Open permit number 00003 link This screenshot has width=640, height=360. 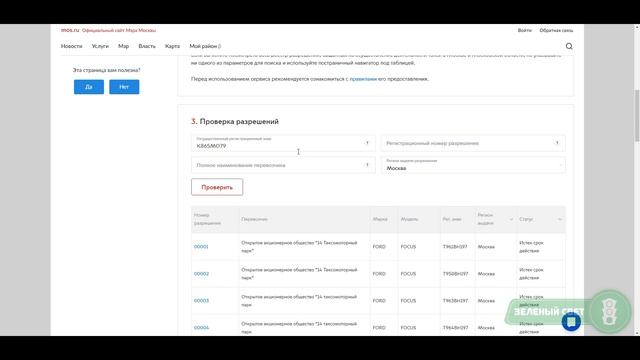201,300
